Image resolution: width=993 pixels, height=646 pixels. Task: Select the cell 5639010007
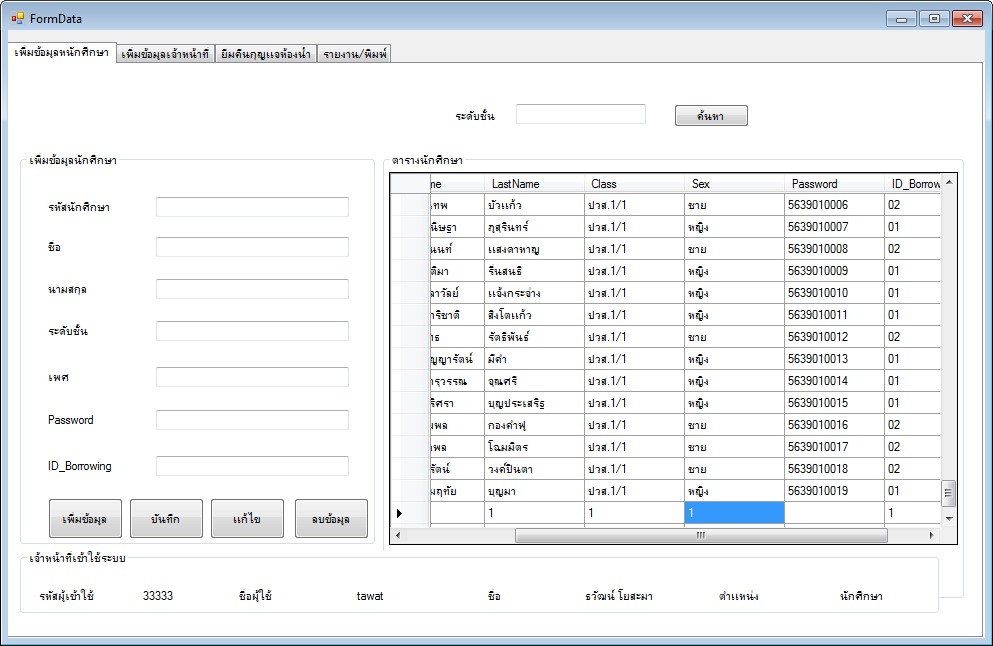click(x=835, y=227)
